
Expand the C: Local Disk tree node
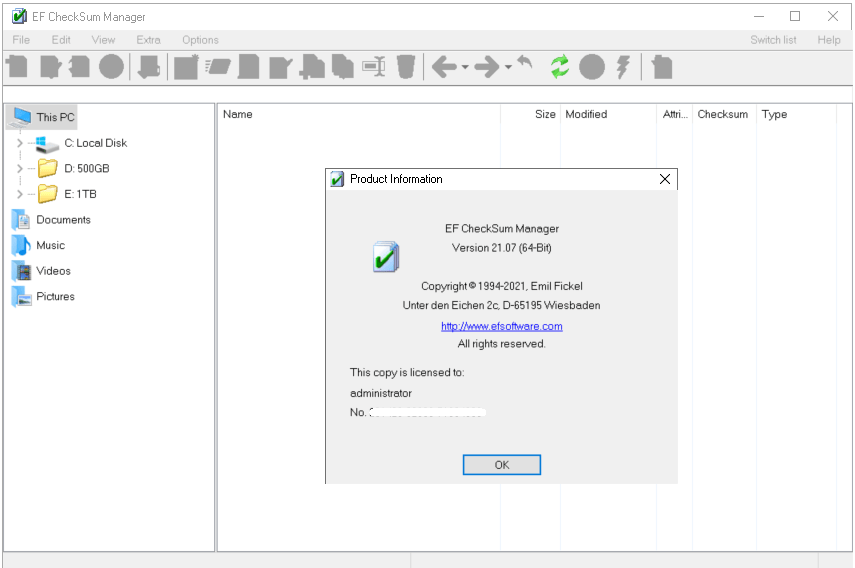20,143
